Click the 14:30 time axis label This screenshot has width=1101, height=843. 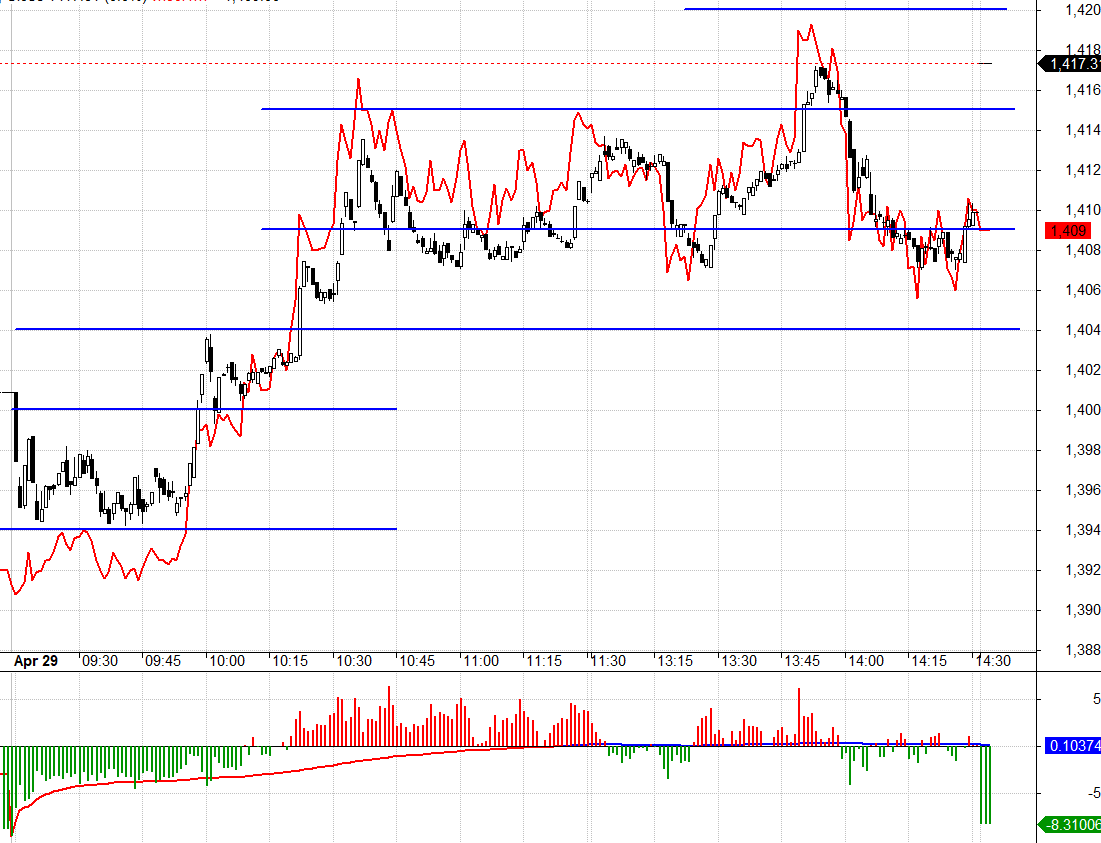point(992,661)
